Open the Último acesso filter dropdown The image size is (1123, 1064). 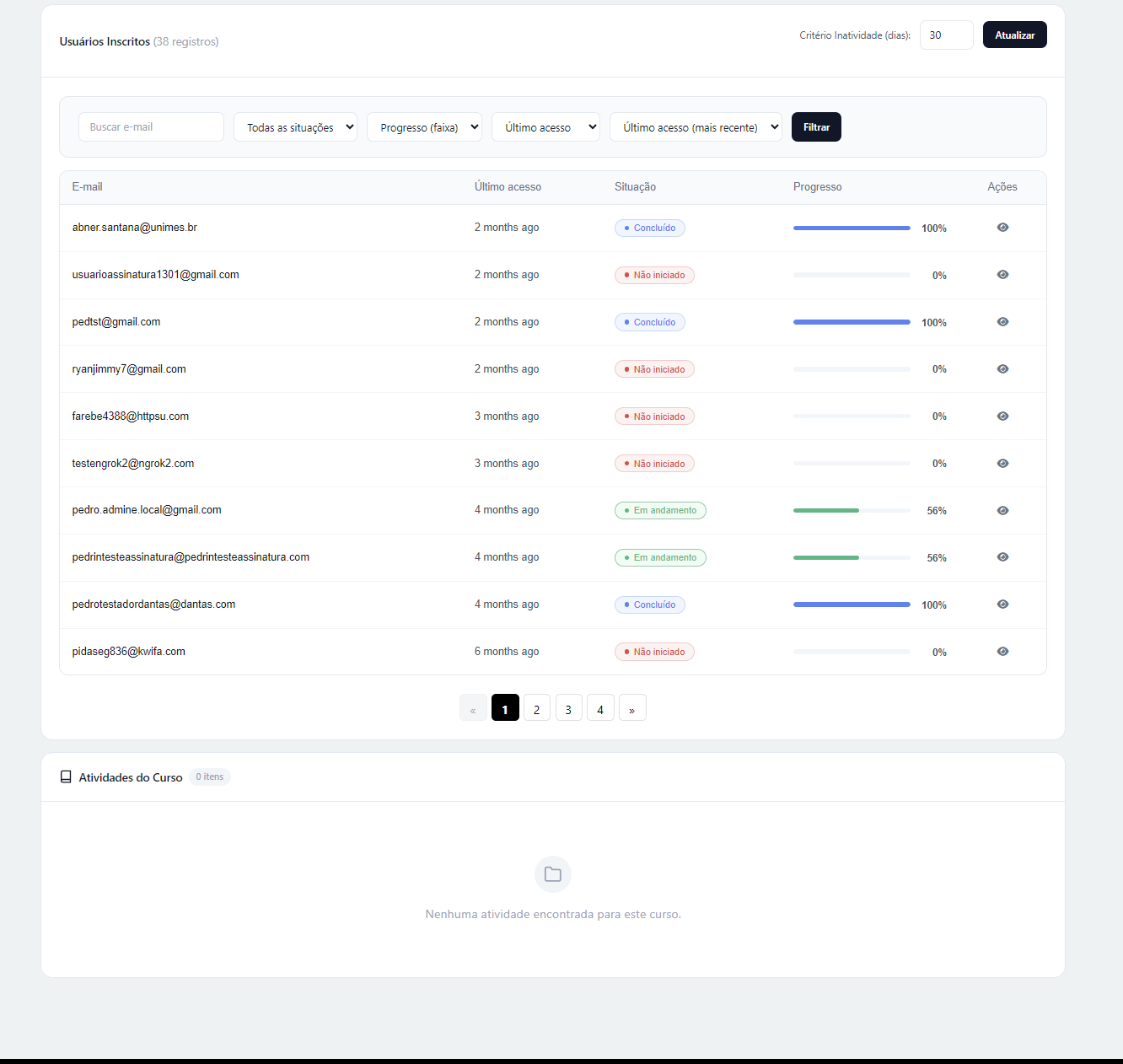tap(545, 127)
